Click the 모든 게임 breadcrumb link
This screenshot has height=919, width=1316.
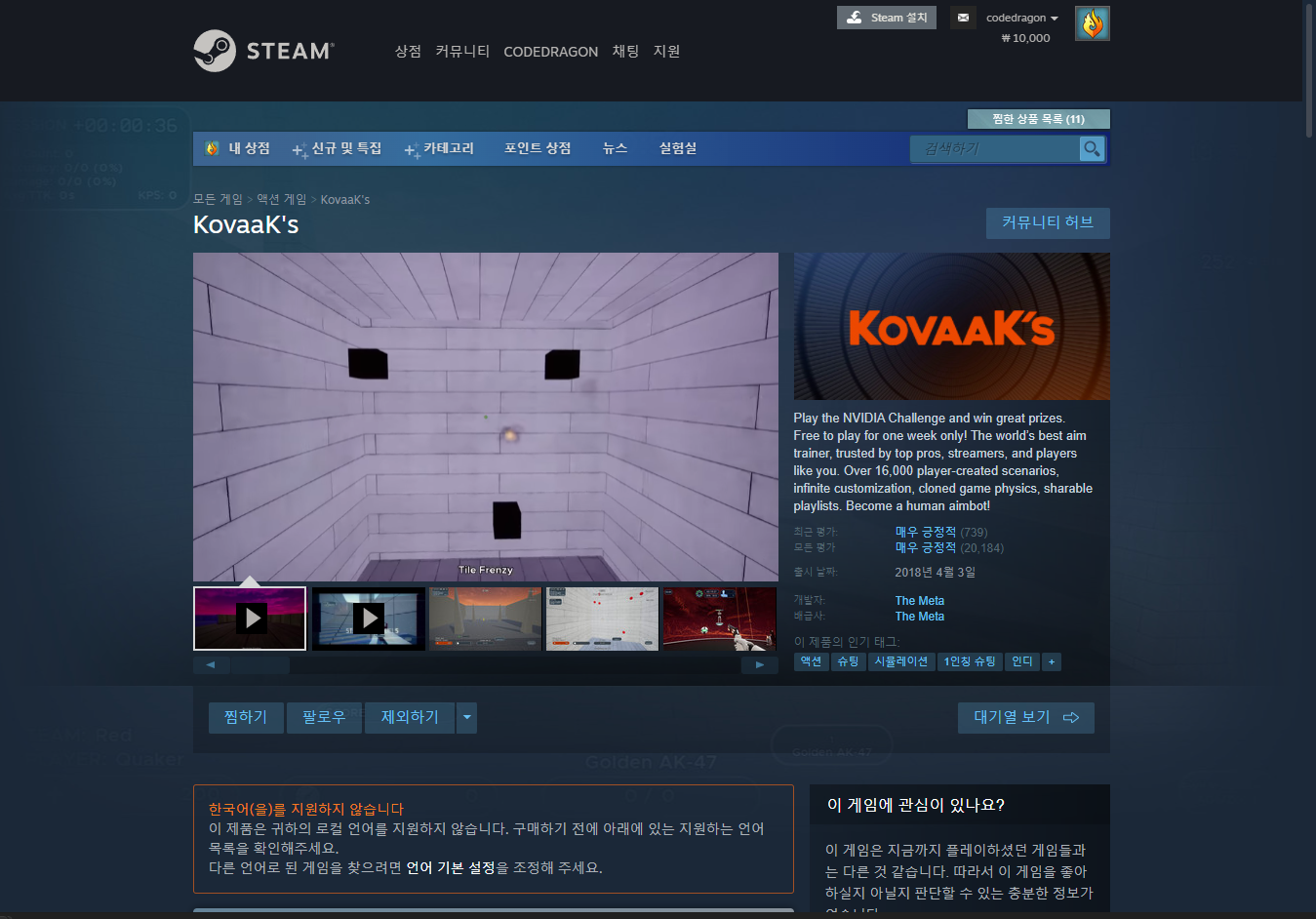click(x=218, y=199)
